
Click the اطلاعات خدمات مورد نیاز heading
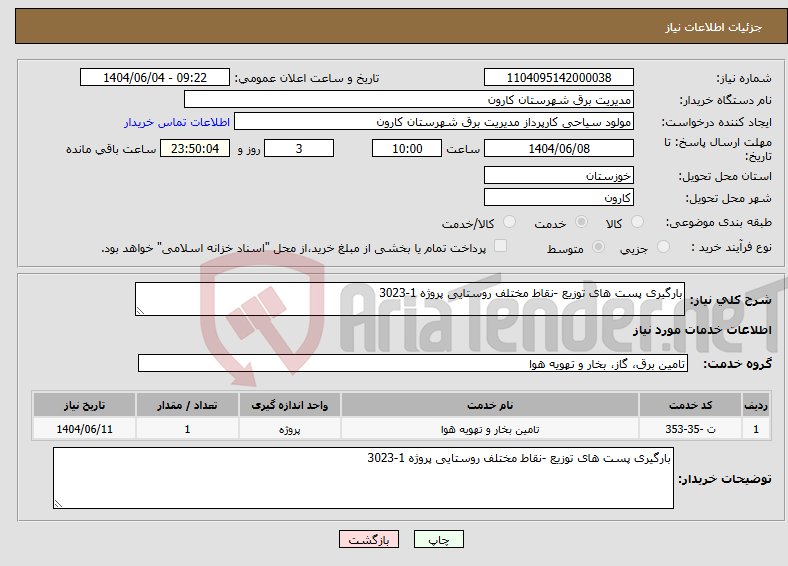pyautogui.click(x=702, y=330)
